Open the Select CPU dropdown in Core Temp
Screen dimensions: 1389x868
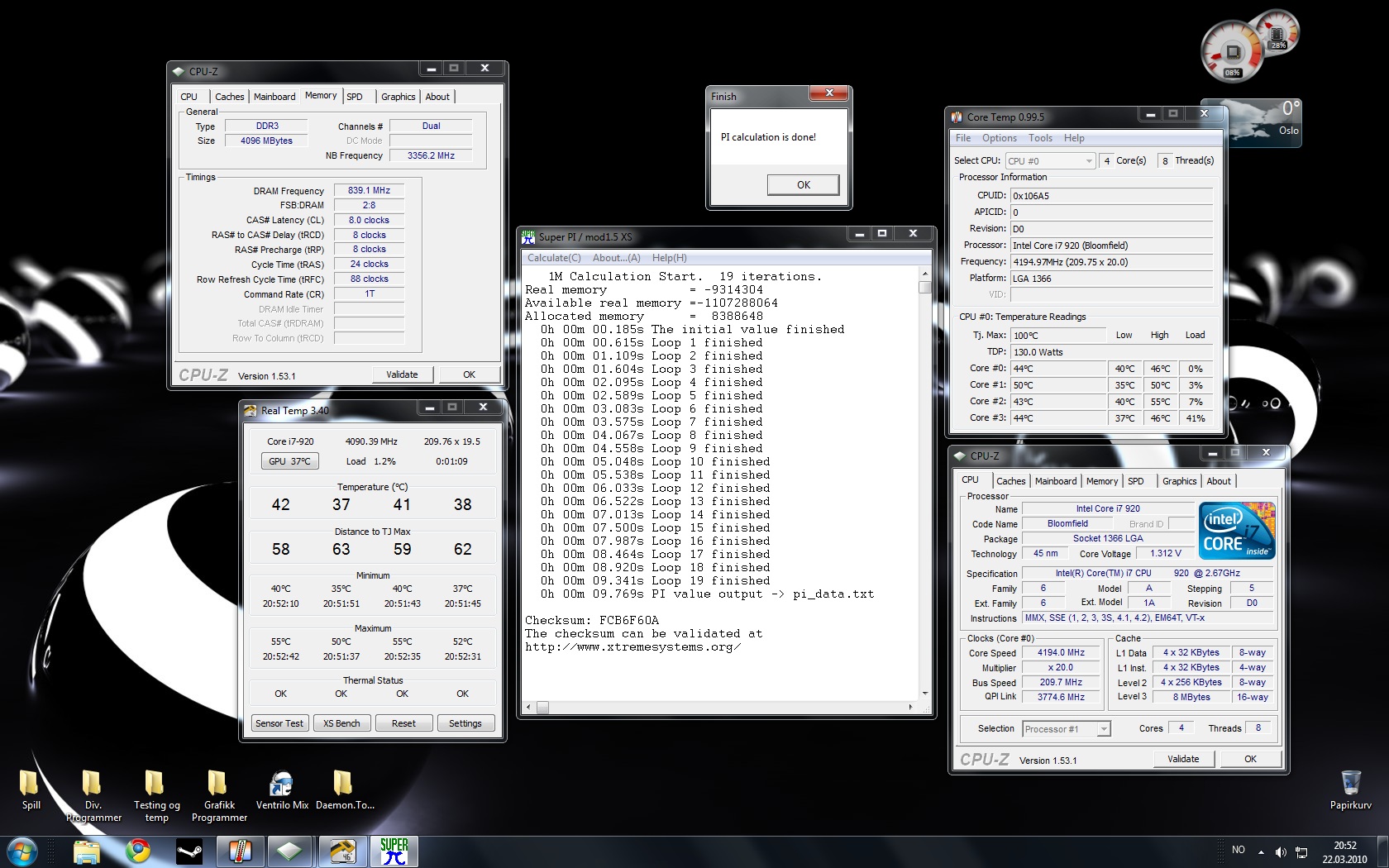click(1050, 161)
